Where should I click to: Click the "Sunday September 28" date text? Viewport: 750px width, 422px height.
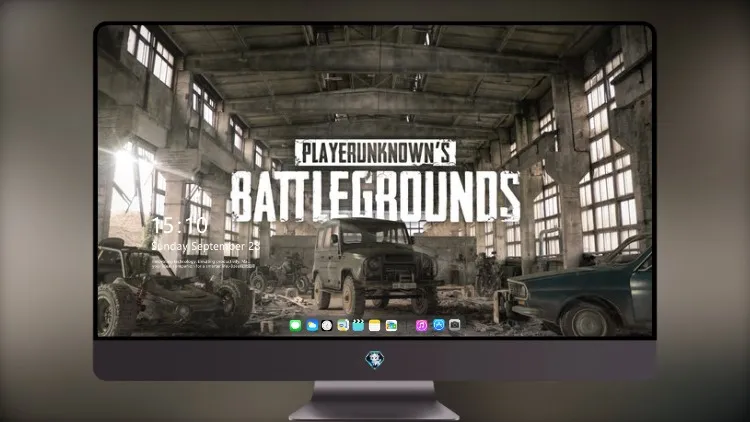click(206, 246)
